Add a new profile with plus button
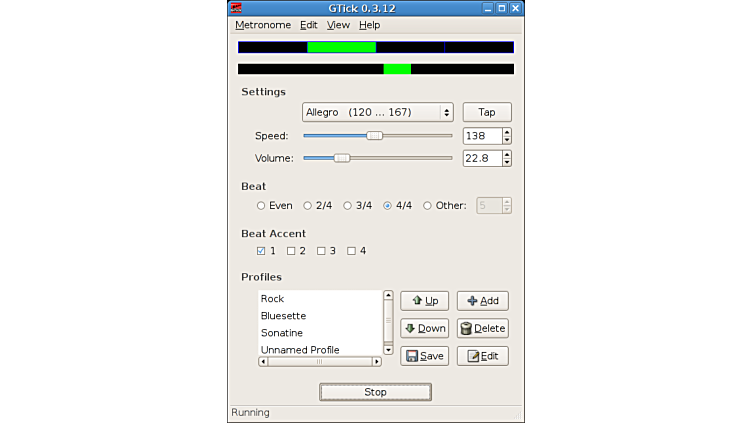Viewport: 752px width, 423px height. [482, 301]
